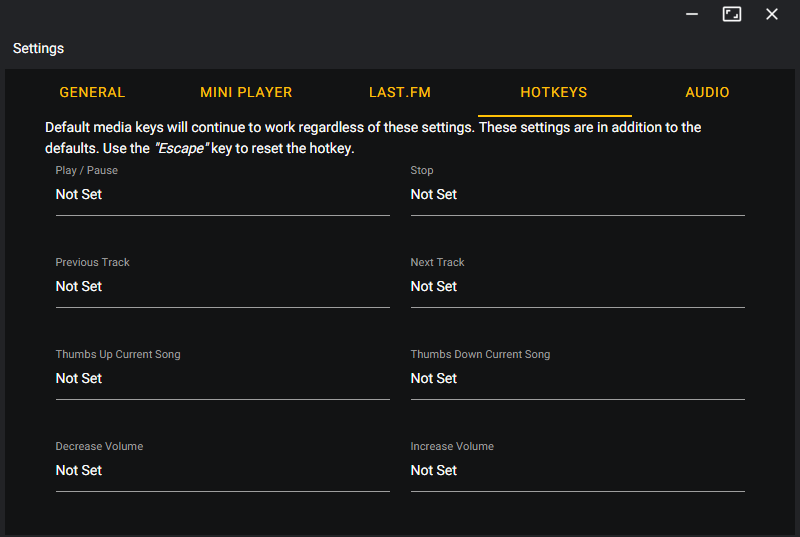This screenshot has height=537, width=800.
Task: Close the Settings window
Action: 772,14
